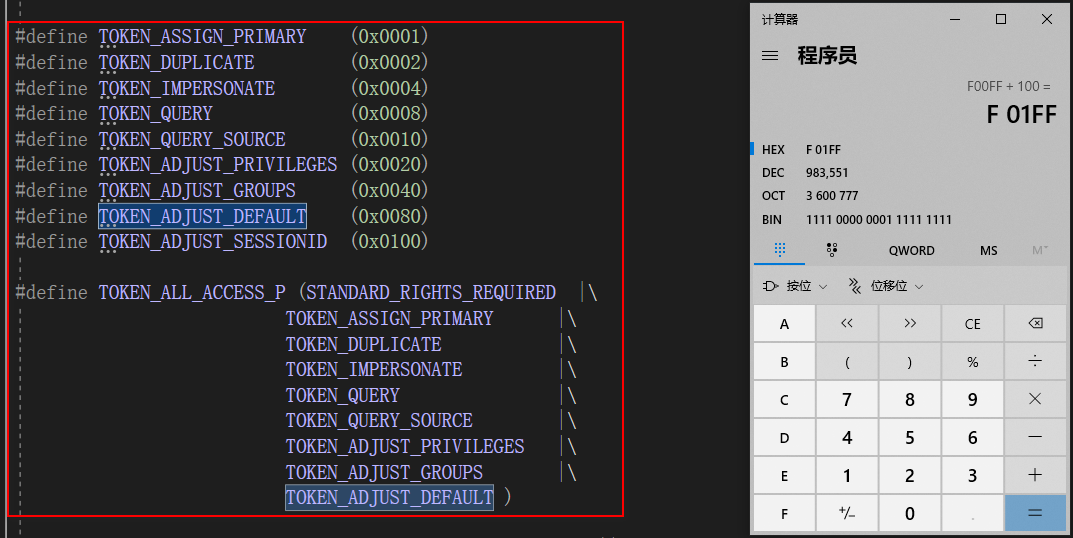1073x538 pixels.
Task: Click STANDARD_RIGHTS_REQUIRED in the macro
Action: (x=430, y=293)
